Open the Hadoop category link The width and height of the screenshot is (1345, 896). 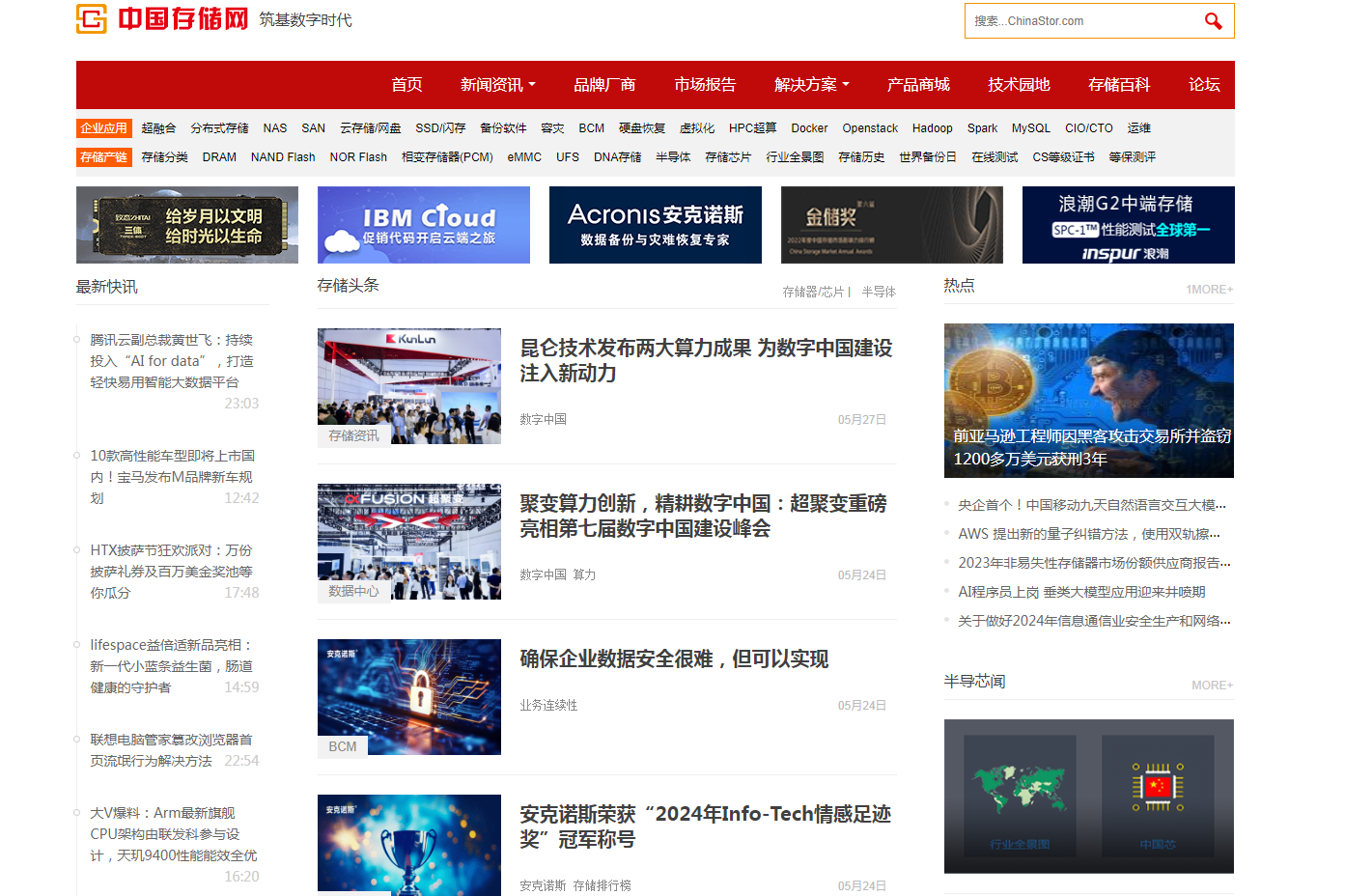[932, 128]
